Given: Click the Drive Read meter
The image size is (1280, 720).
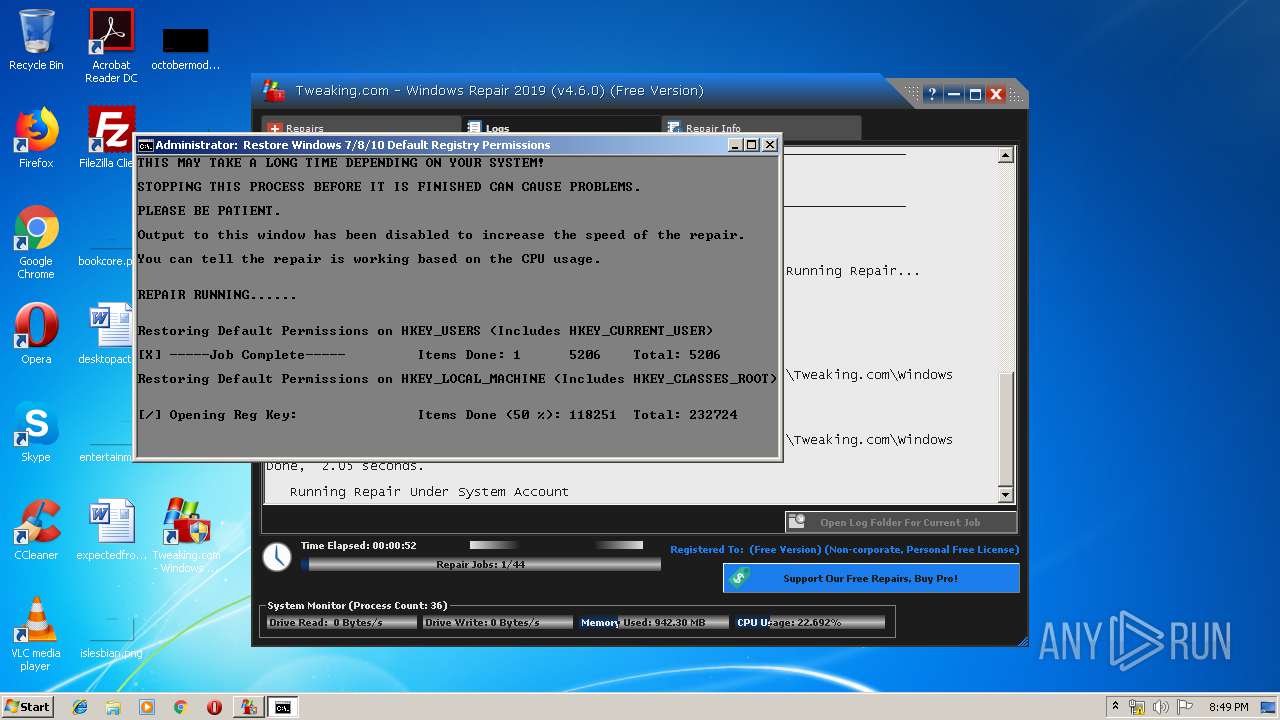Looking at the screenshot, I should point(342,622).
